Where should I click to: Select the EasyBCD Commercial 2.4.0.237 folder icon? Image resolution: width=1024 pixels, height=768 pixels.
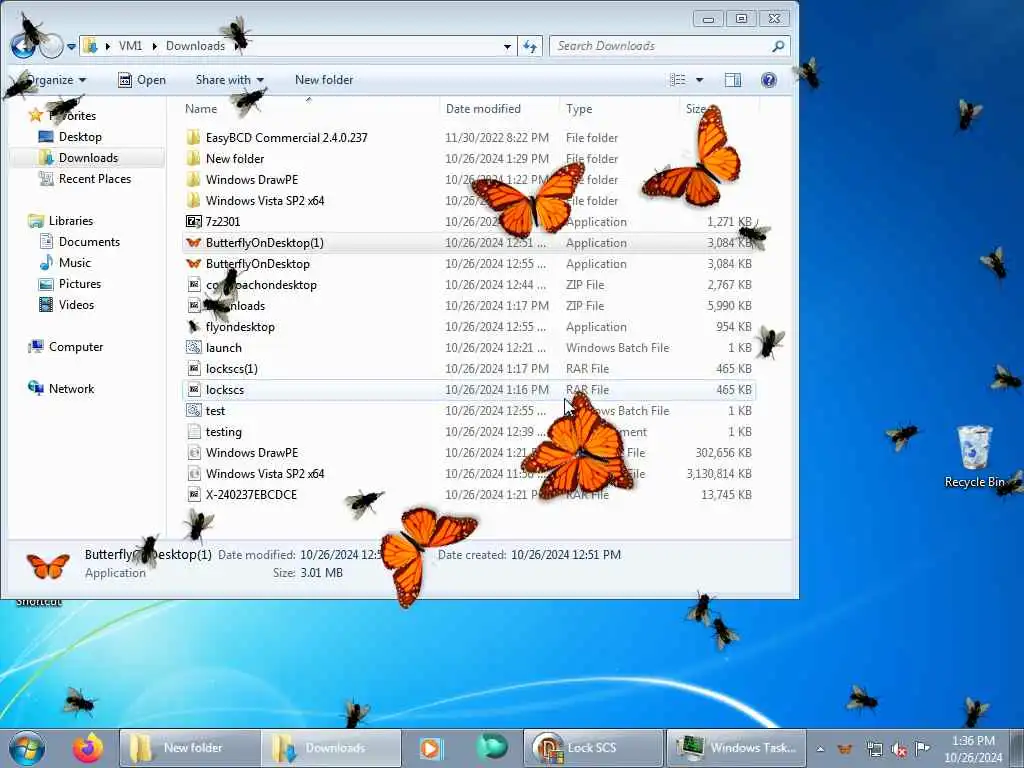point(193,137)
